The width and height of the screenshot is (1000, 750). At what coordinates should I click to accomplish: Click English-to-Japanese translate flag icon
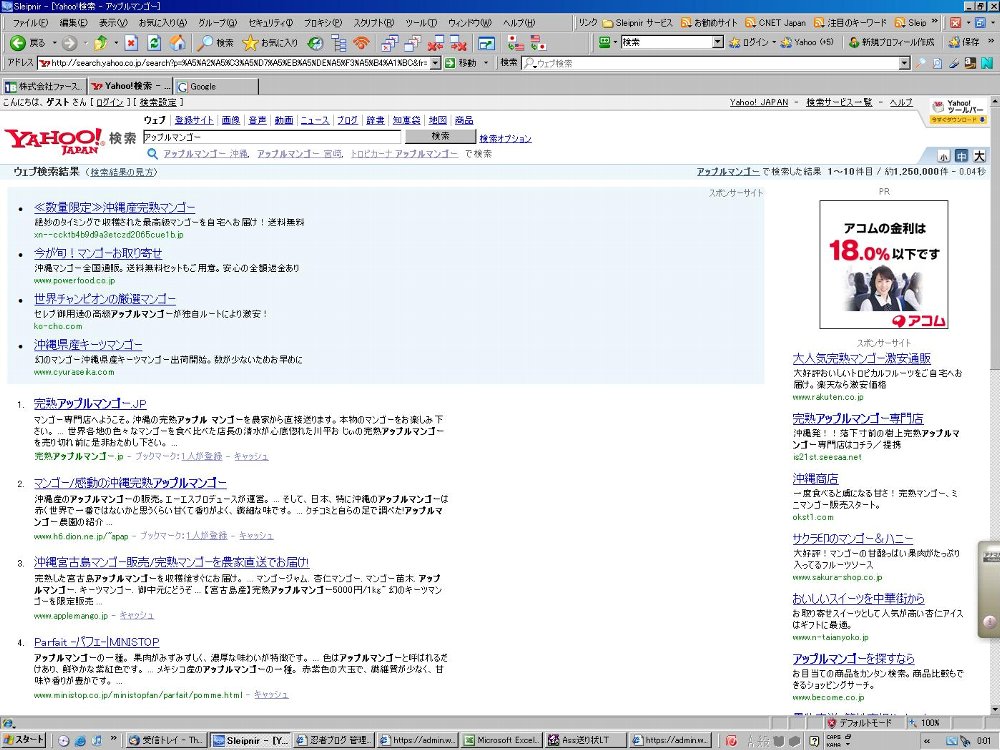(x=538, y=43)
